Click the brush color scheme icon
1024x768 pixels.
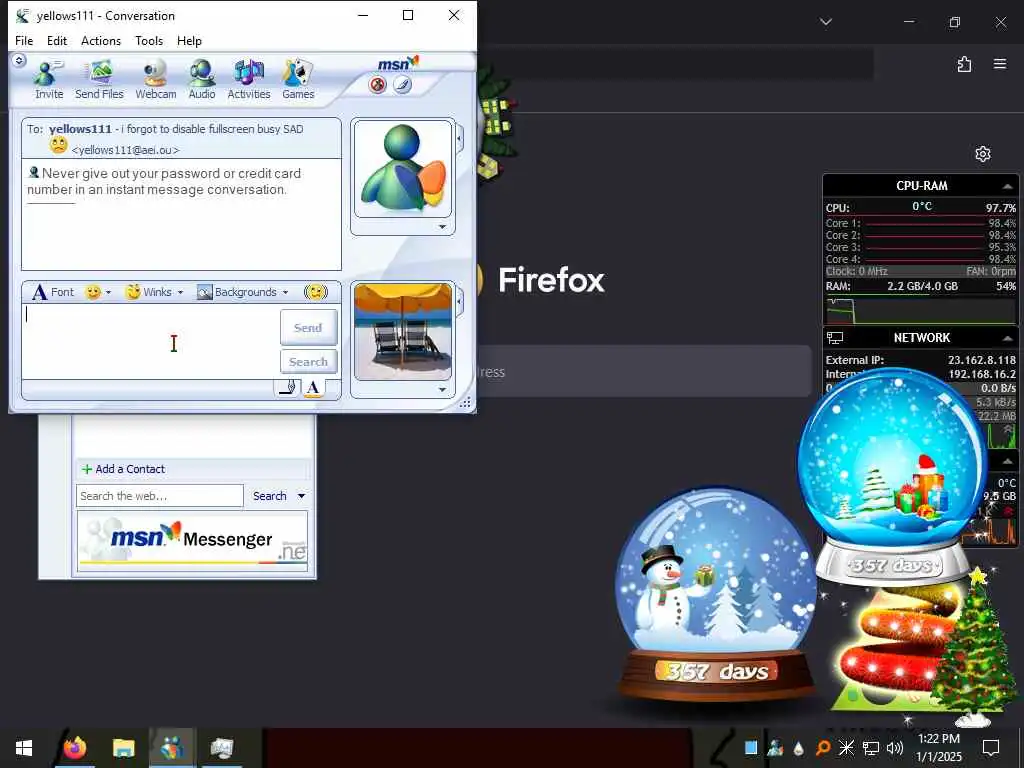click(402, 84)
